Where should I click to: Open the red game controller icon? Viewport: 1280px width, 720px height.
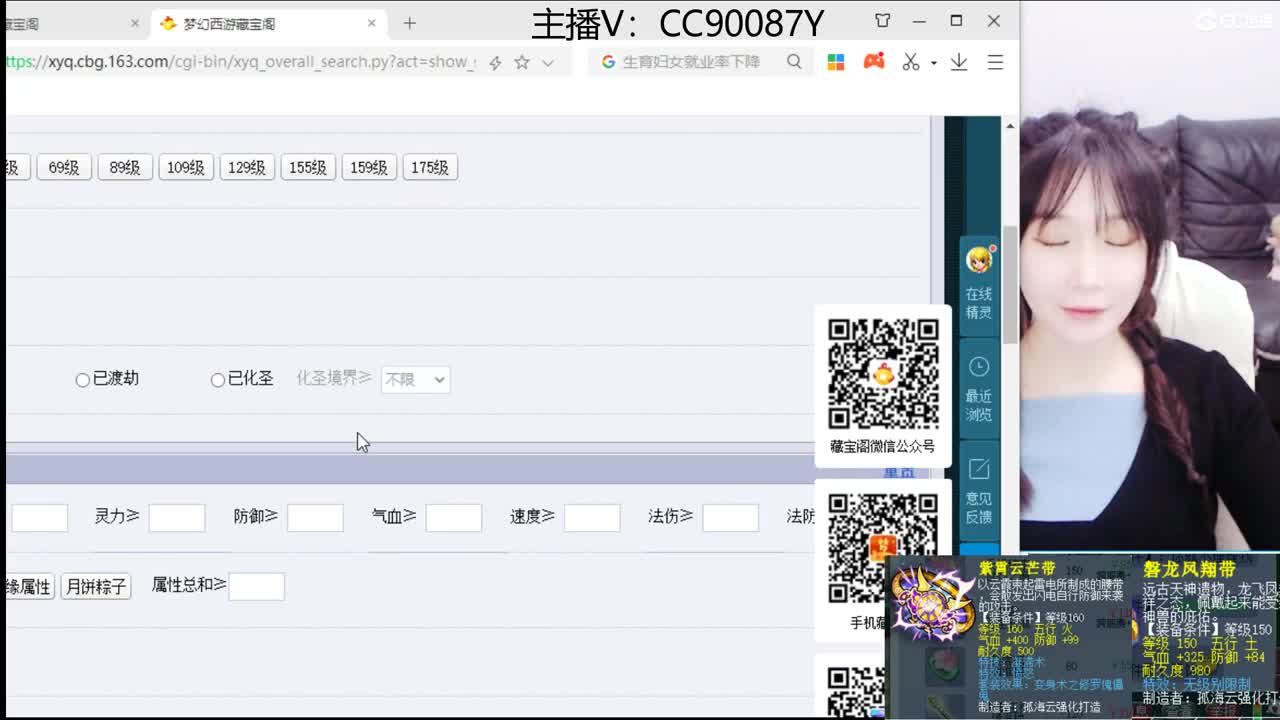874,61
